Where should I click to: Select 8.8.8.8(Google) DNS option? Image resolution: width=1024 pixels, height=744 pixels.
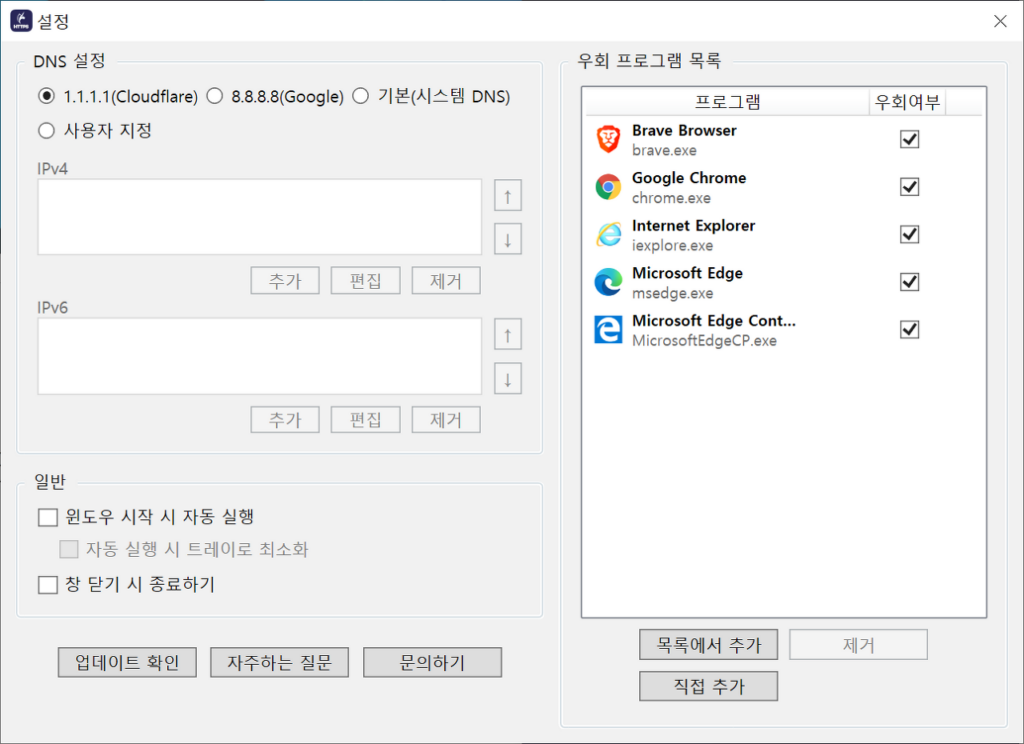215,97
